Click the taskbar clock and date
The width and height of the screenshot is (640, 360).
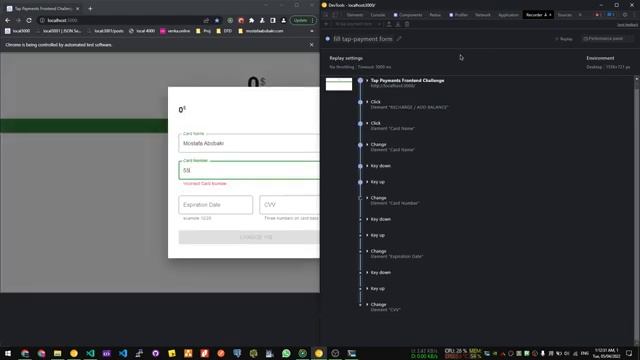click(x=607, y=353)
